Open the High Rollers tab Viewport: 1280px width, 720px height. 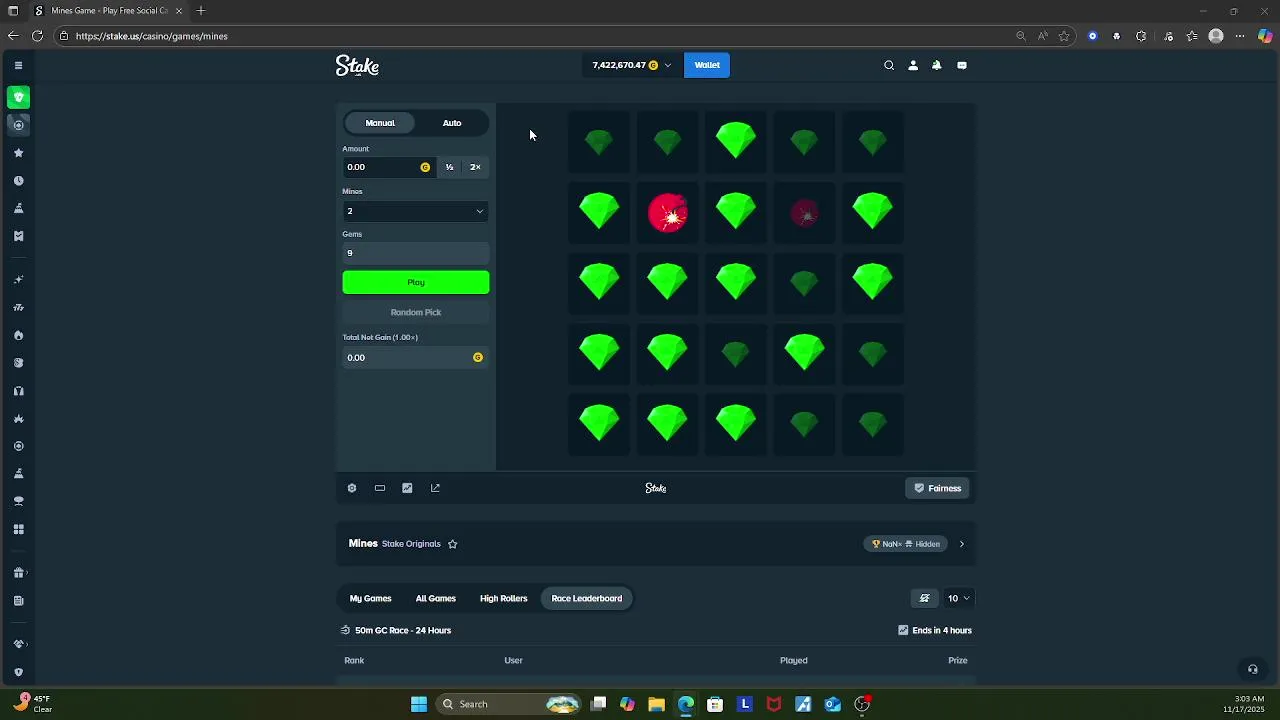point(503,598)
